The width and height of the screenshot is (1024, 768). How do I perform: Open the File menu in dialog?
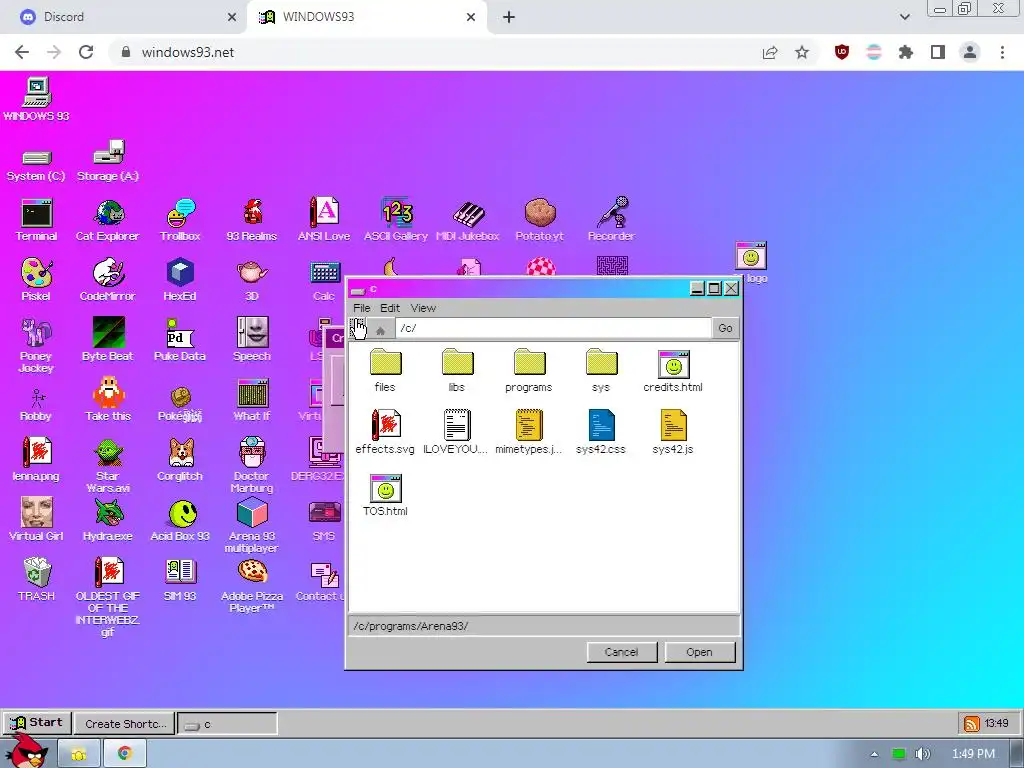coord(361,308)
